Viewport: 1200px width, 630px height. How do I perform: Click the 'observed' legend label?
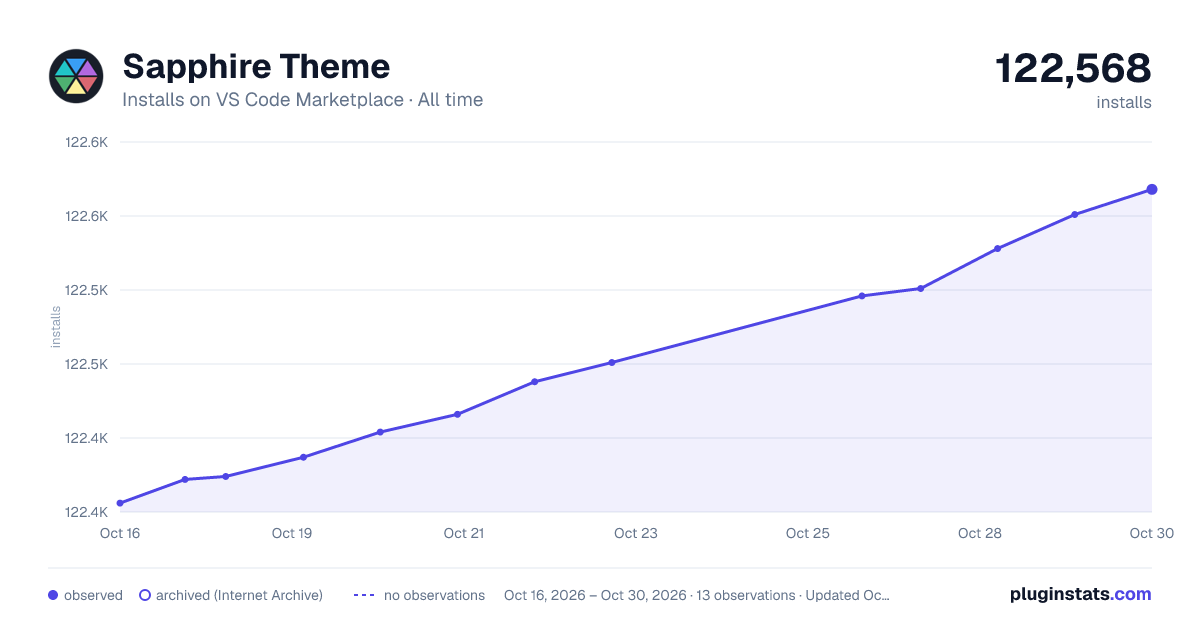click(x=93, y=595)
